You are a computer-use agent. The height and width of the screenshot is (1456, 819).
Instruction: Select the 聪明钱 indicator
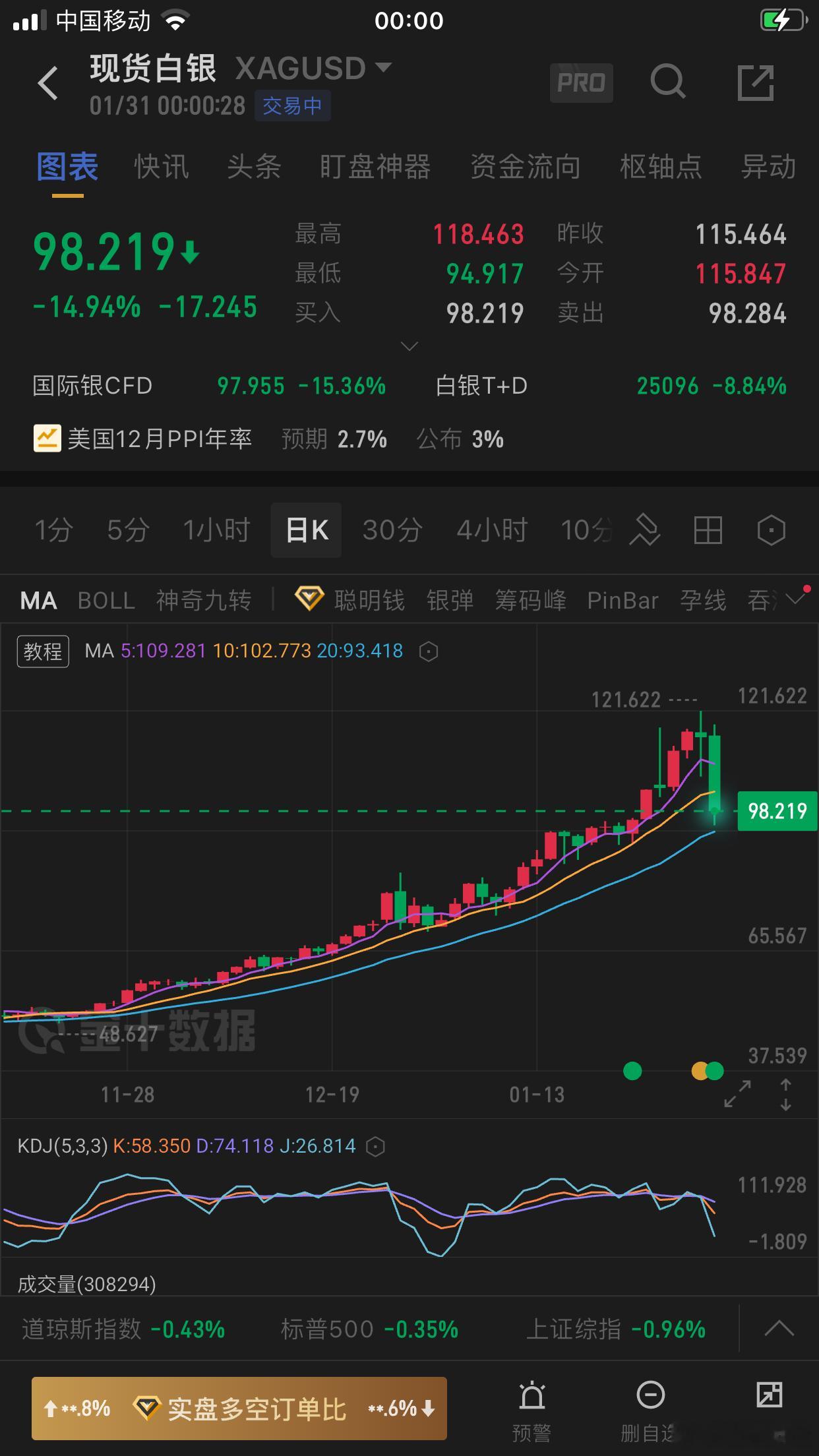[x=369, y=600]
